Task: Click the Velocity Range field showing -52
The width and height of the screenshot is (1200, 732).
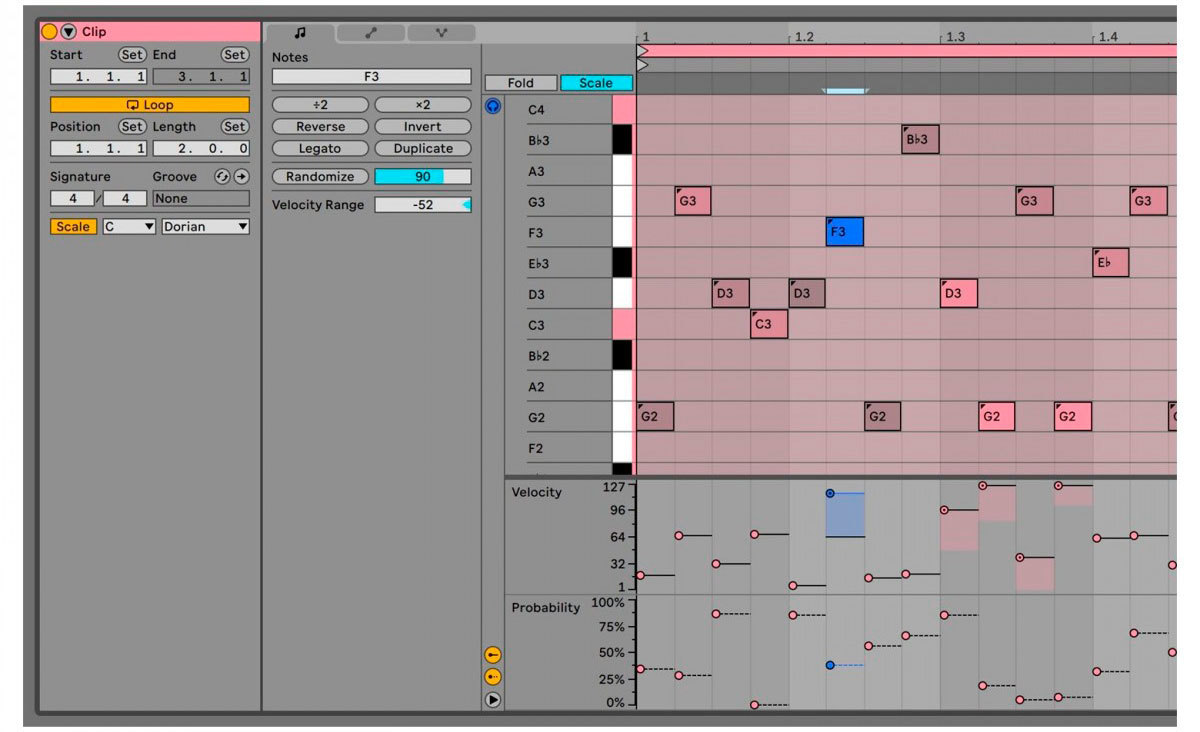Action: point(422,205)
